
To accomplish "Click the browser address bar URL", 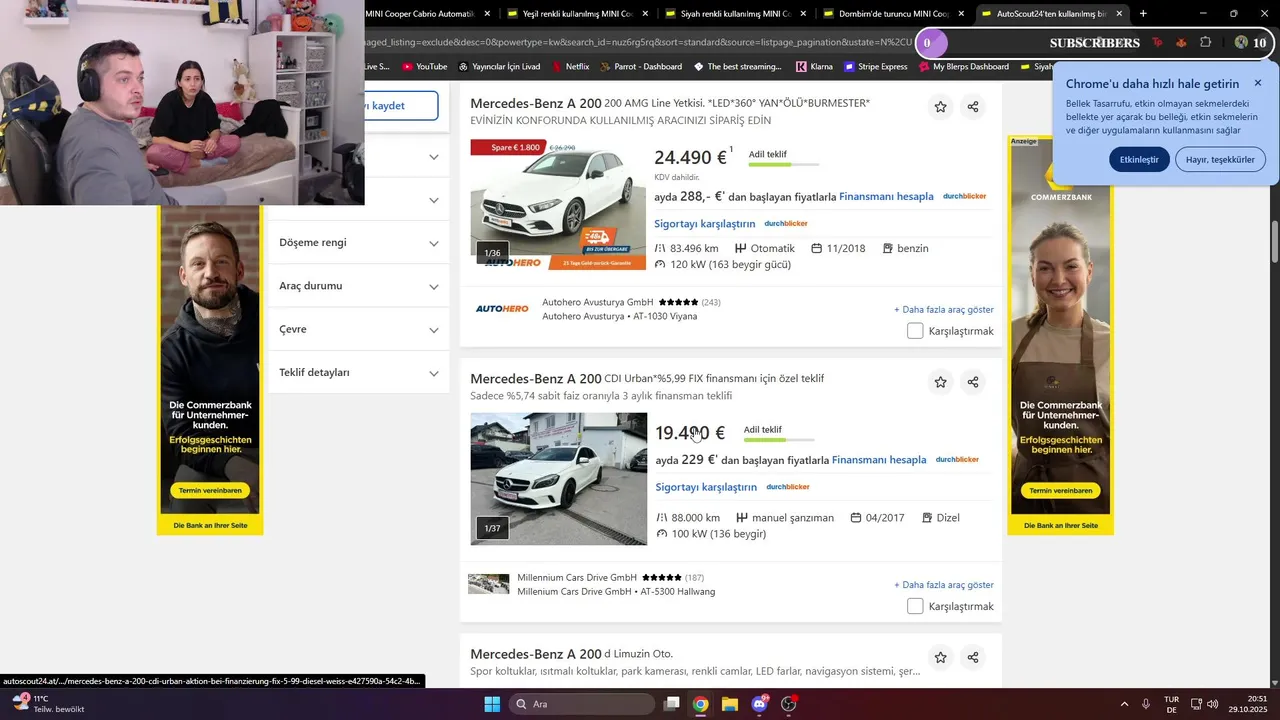I will coord(640,42).
